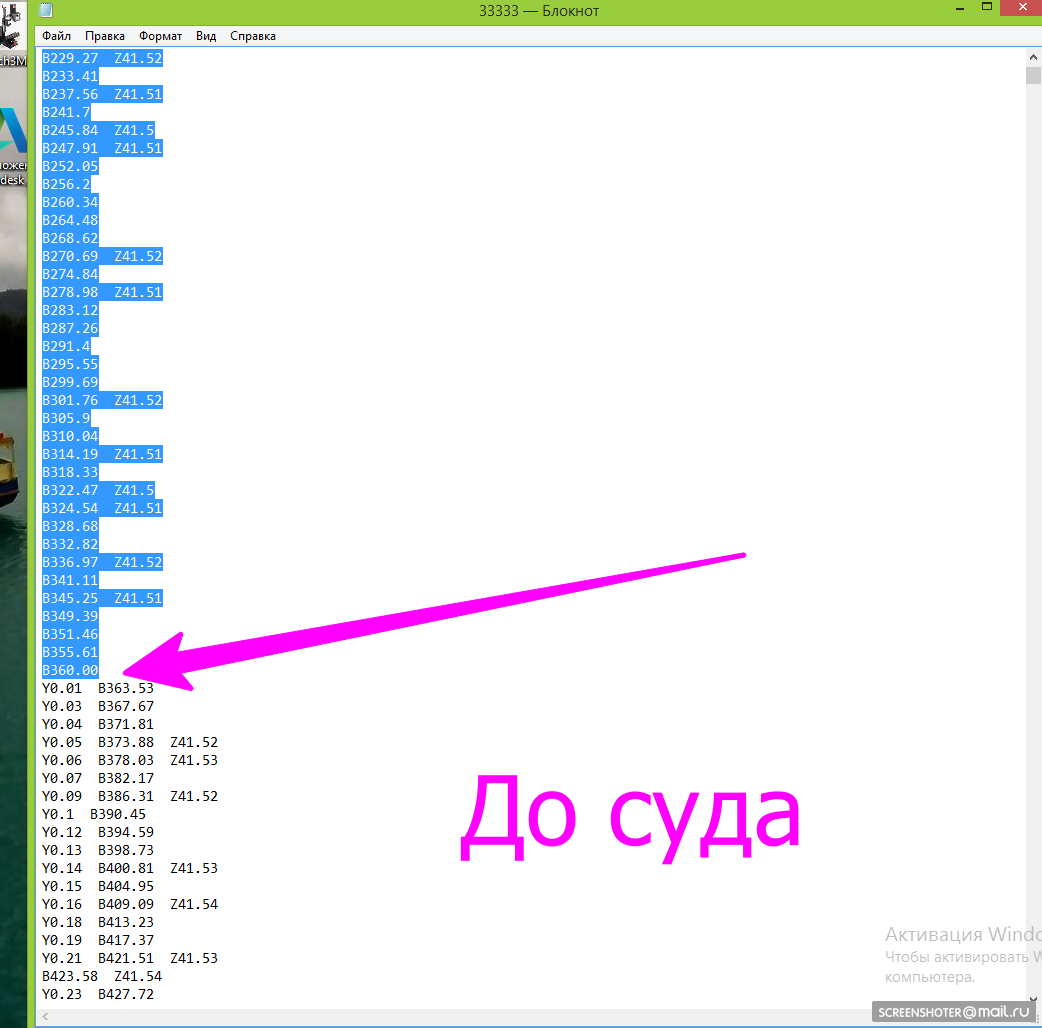Click the line B287.26
Viewport: 1042px width, 1028px height.
[x=70, y=328]
